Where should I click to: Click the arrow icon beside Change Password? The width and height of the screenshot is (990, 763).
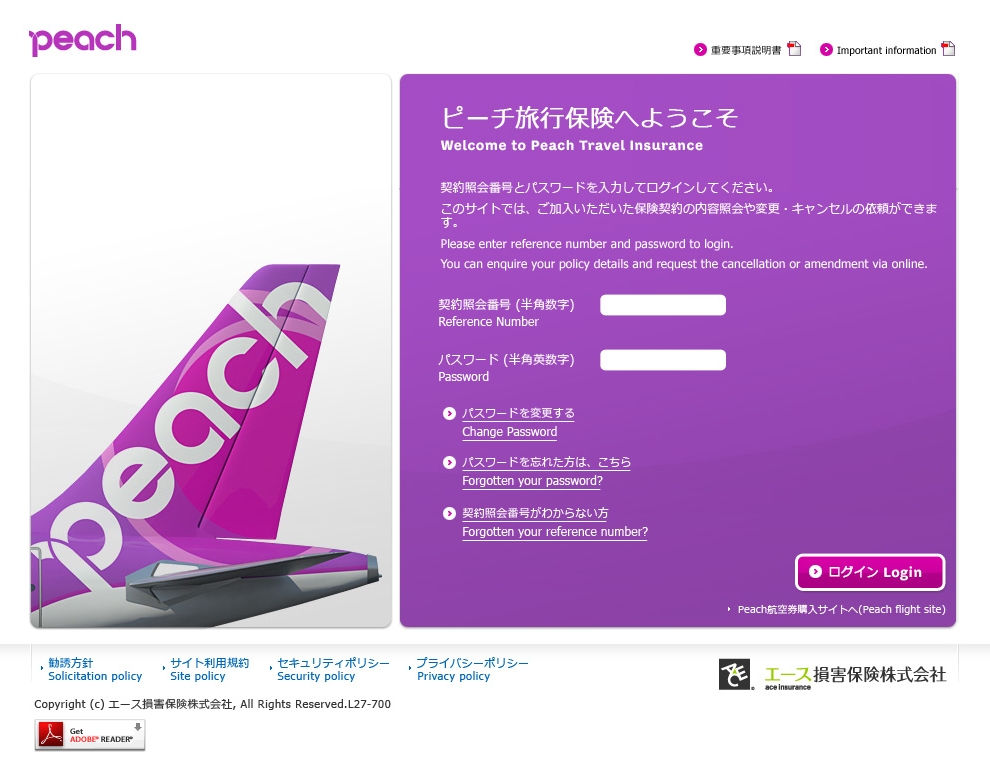(x=449, y=414)
